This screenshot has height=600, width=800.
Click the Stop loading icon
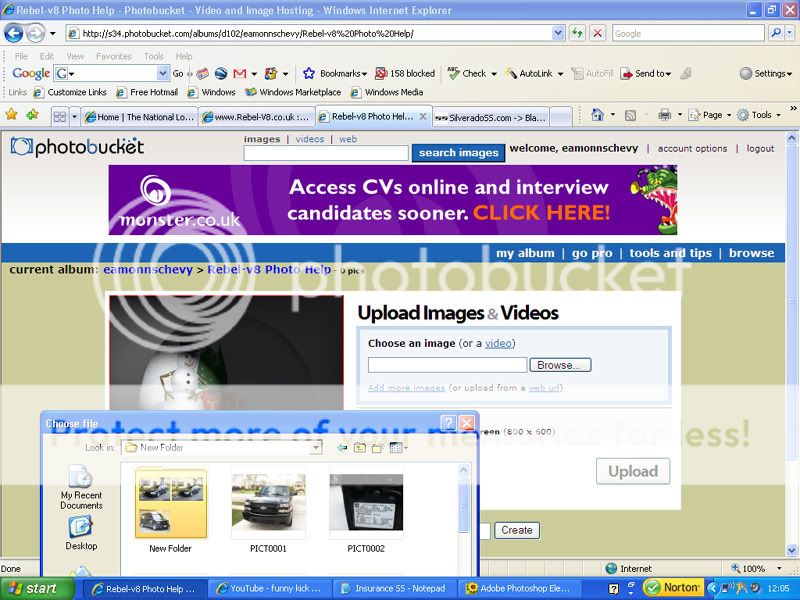pos(597,33)
